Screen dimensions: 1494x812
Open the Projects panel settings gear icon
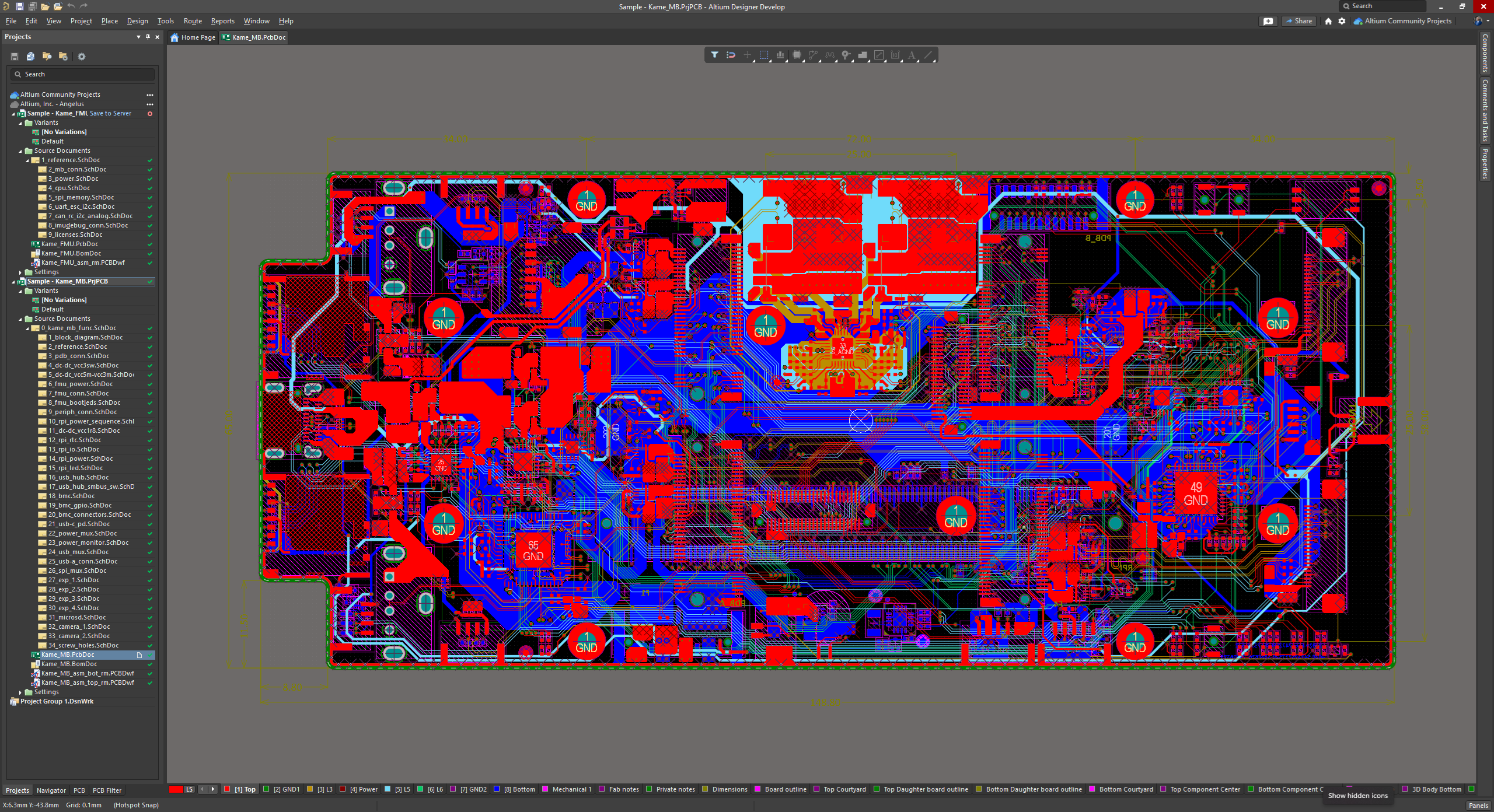pyautogui.click(x=82, y=56)
